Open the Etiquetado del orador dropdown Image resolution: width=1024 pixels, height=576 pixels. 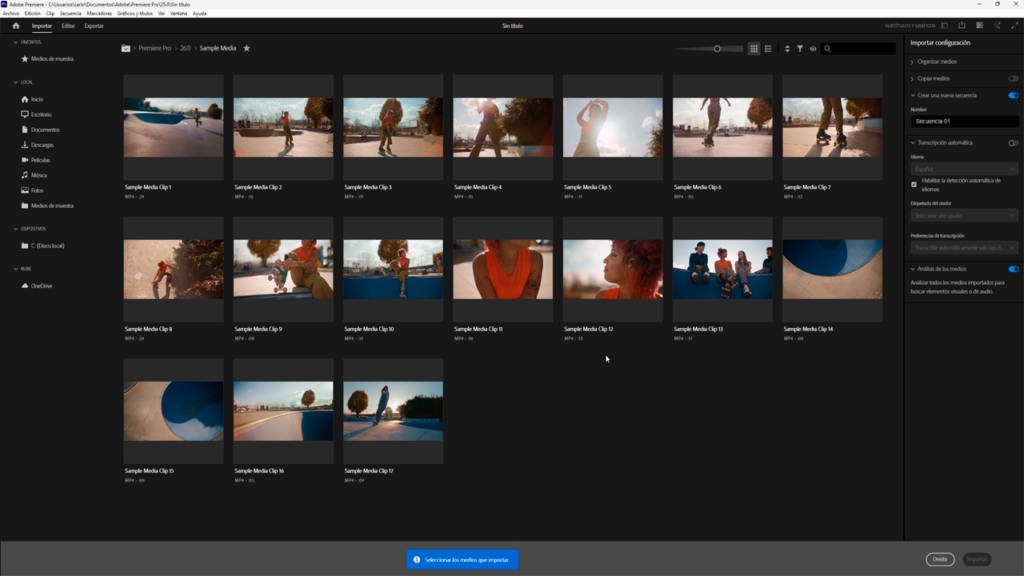coord(963,215)
